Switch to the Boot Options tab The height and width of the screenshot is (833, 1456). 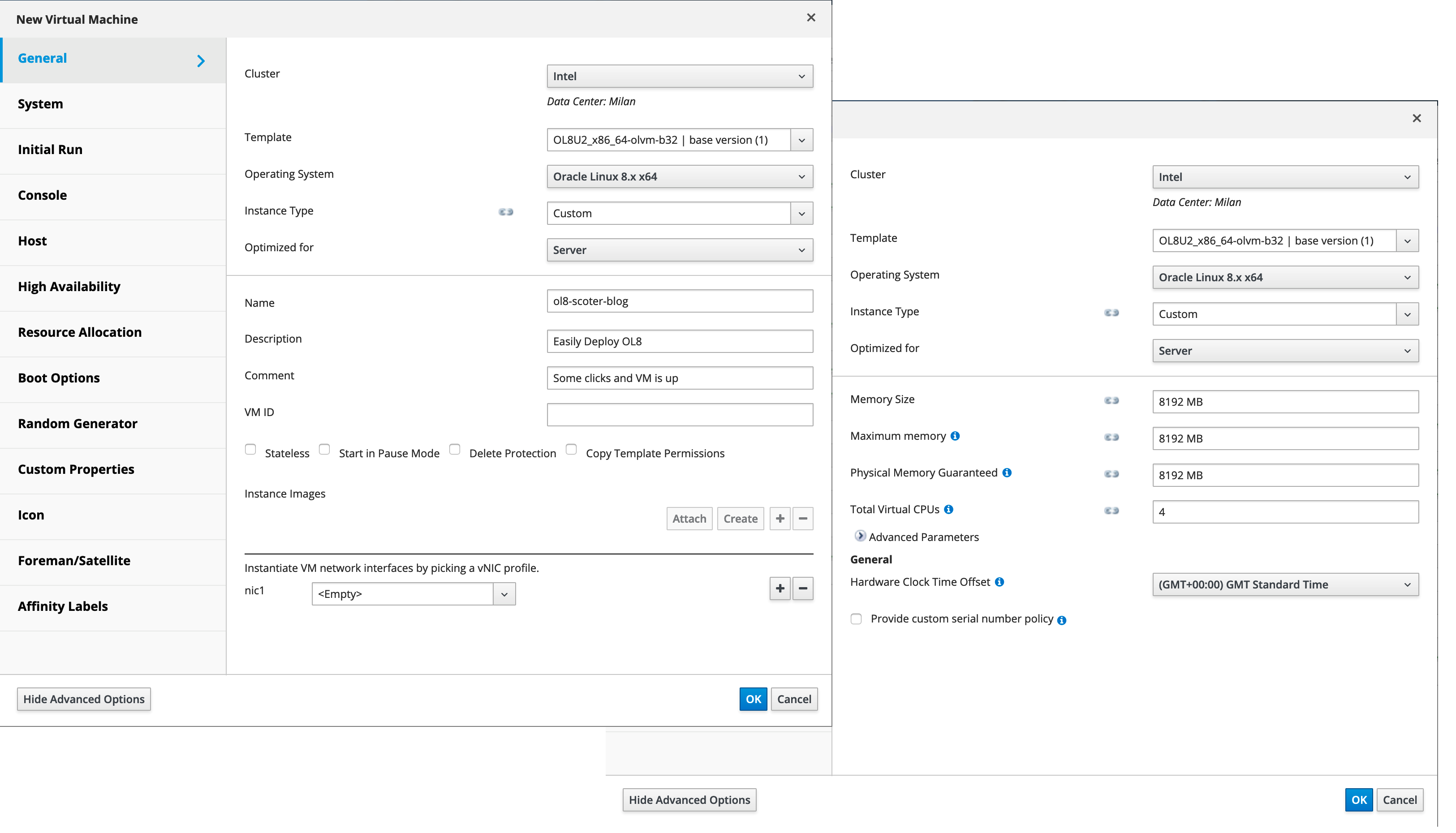click(58, 378)
